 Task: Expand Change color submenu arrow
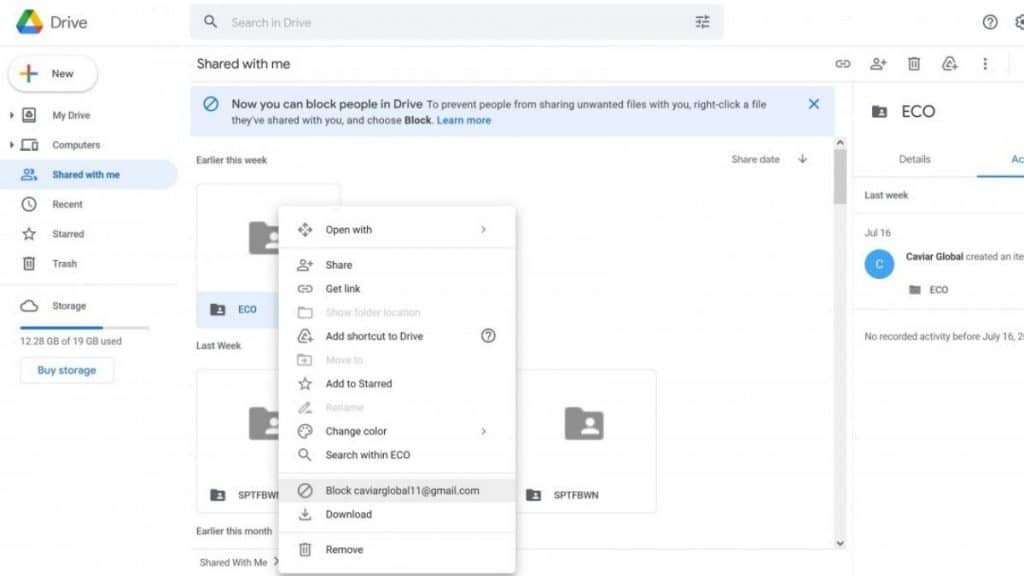pos(483,431)
